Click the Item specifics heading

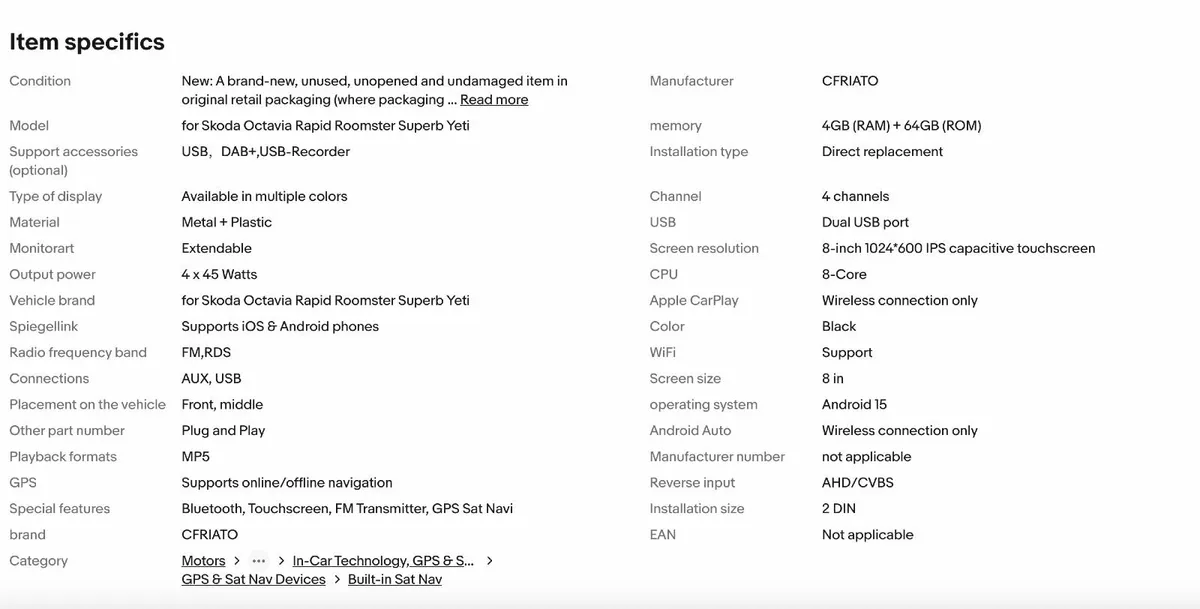(x=87, y=42)
